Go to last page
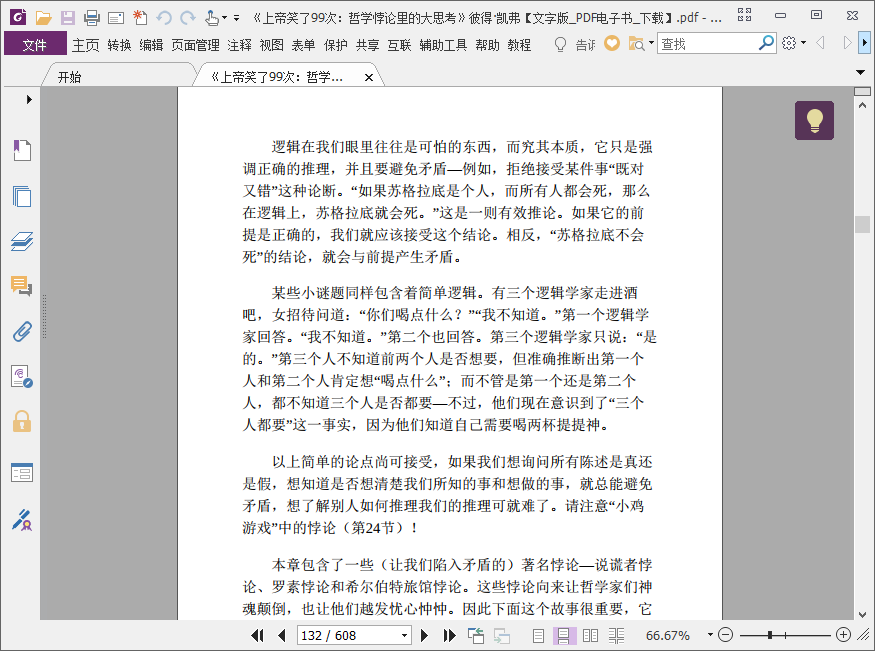875x651 pixels. pos(449,635)
